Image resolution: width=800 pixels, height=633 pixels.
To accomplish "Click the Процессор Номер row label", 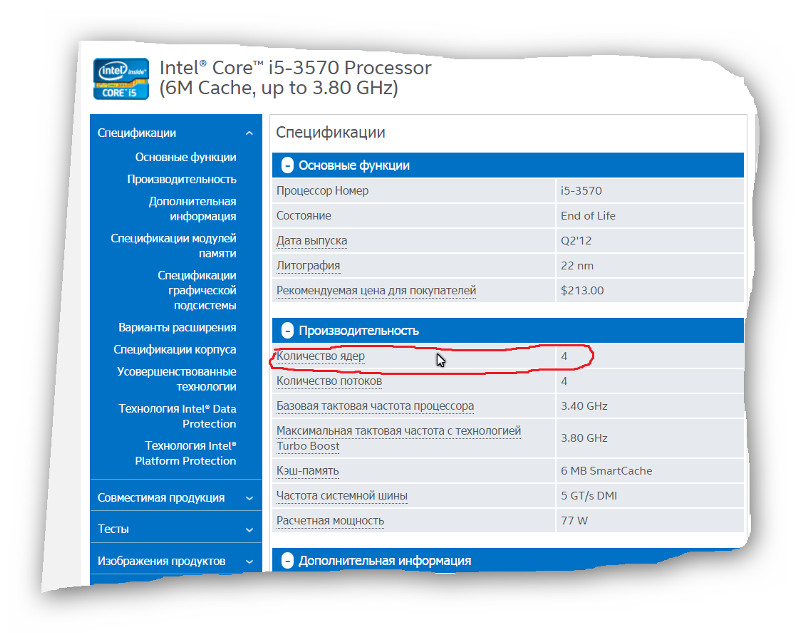I will (x=322, y=191).
